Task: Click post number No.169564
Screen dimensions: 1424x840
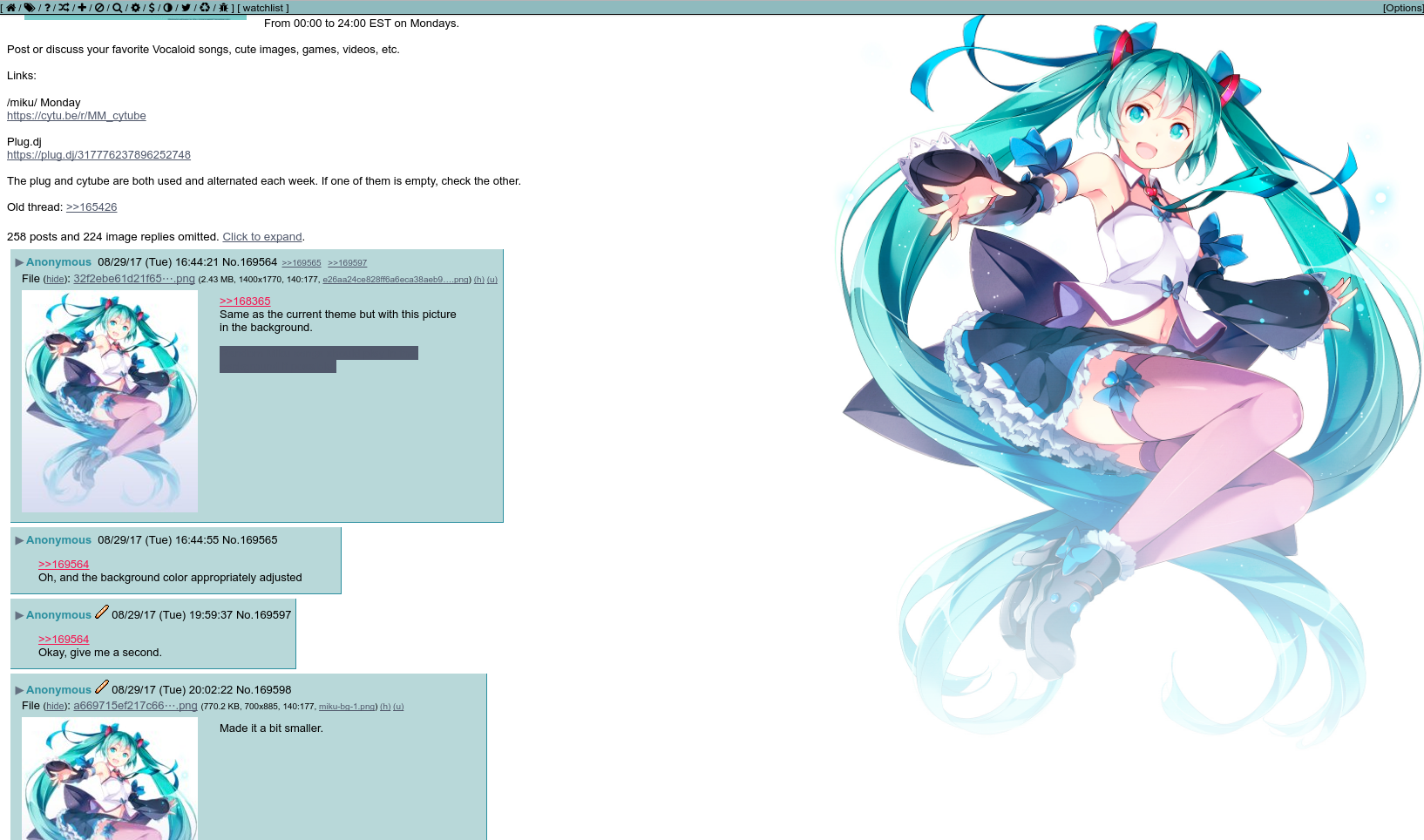Action: pyautogui.click(x=250, y=262)
